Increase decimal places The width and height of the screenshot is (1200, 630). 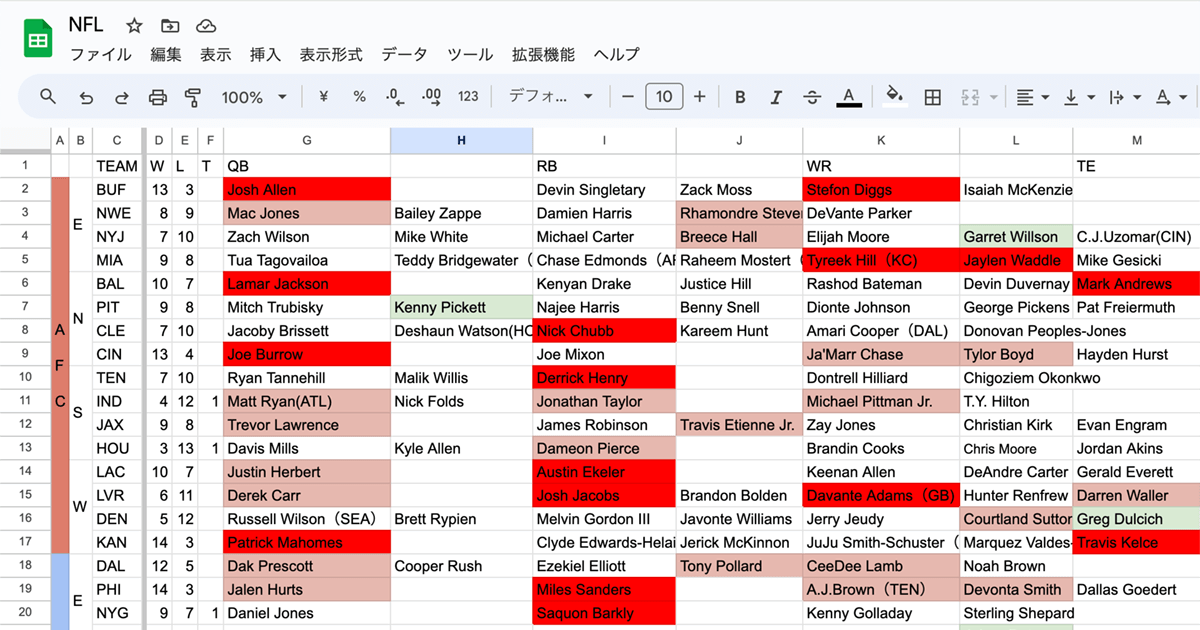432,97
